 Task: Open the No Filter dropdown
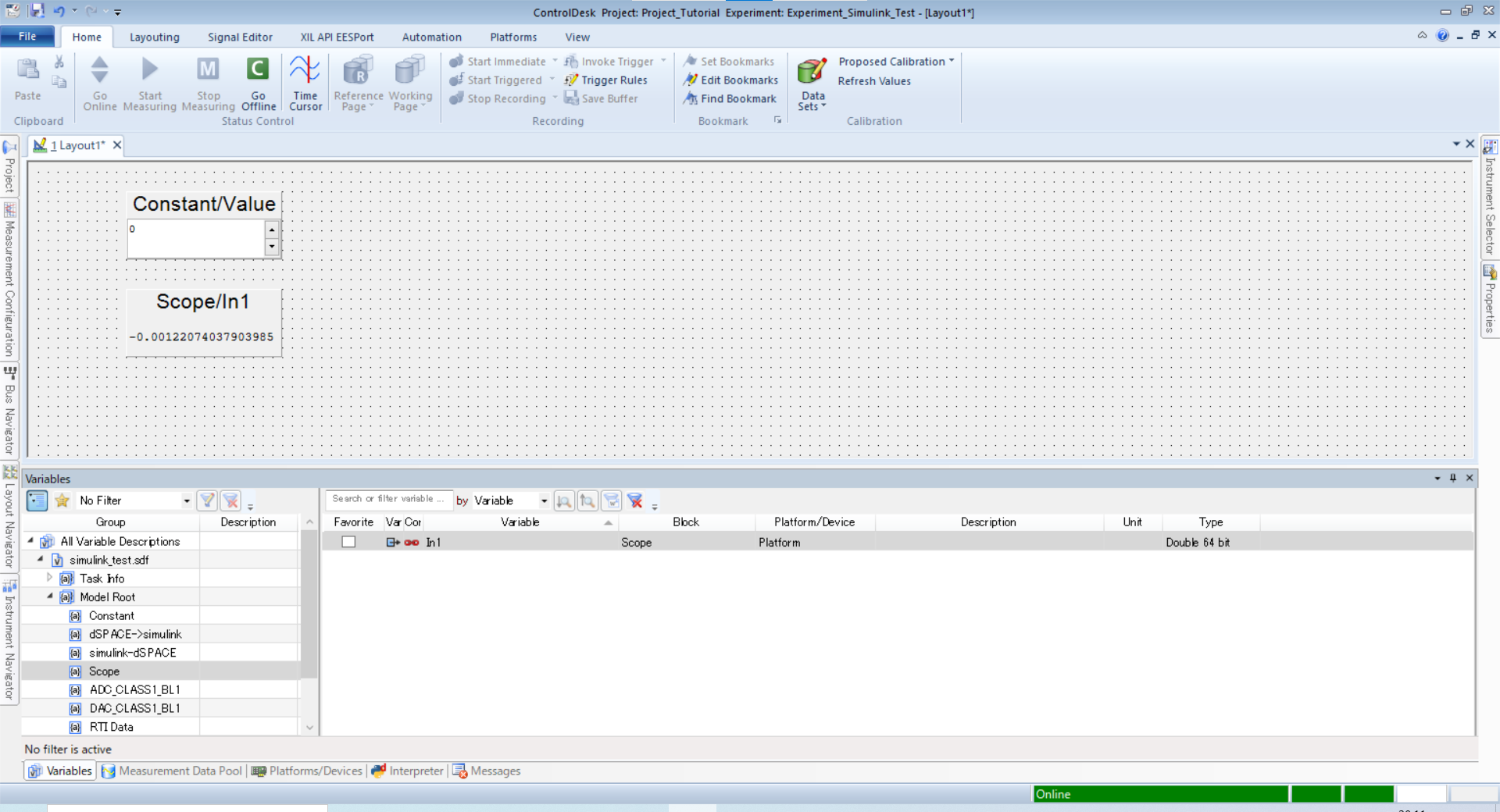[186, 500]
